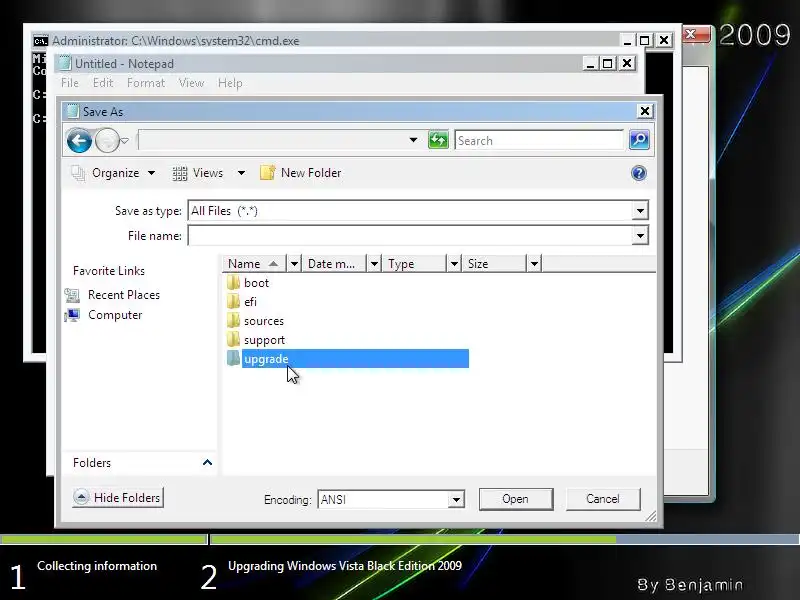Click the greyed Forward arrow button
800x600 pixels.
(107, 141)
